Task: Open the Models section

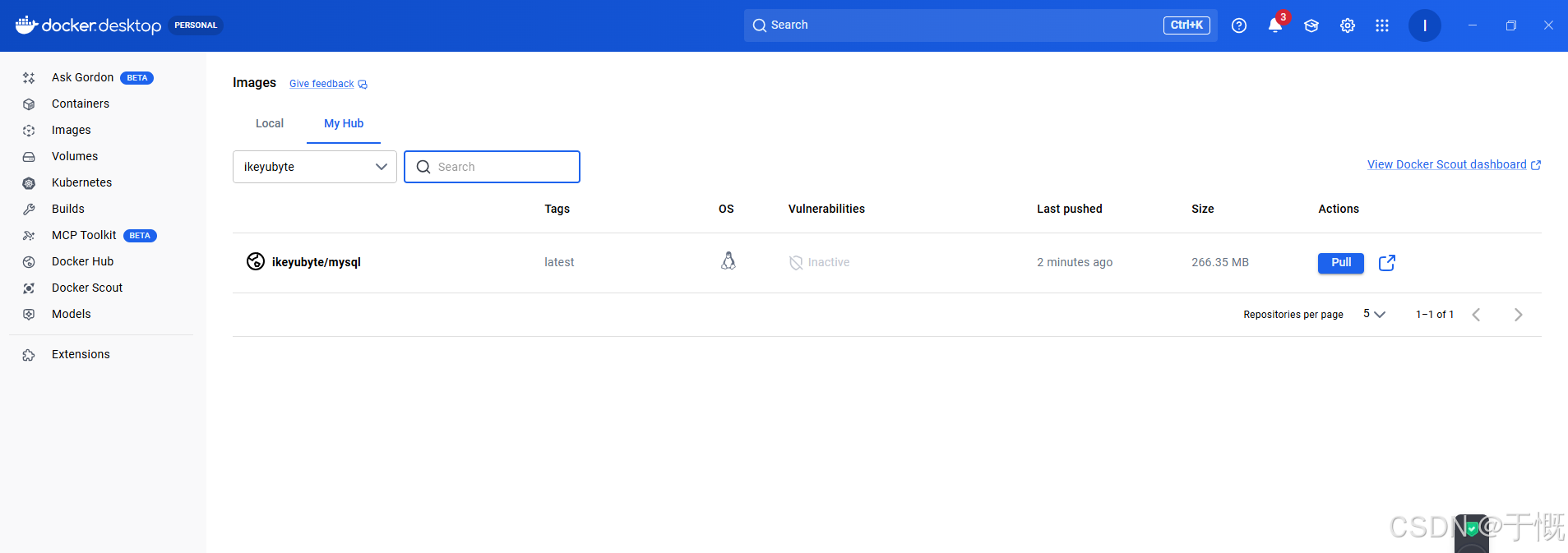Action: (x=72, y=314)
